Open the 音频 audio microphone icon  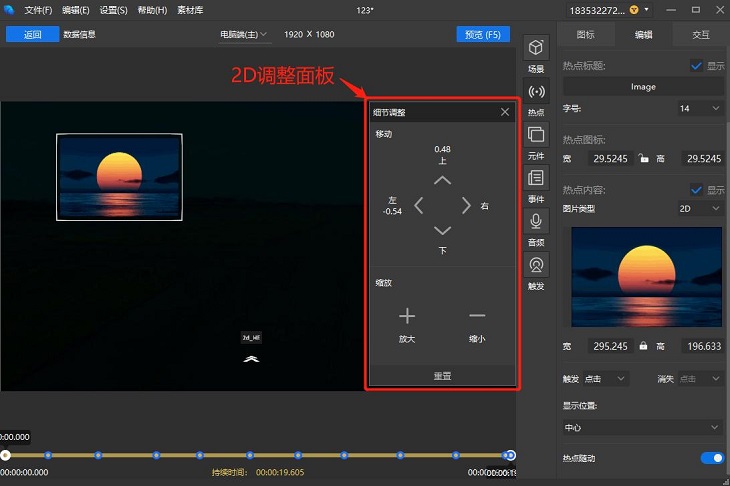(x=537, y=221)
